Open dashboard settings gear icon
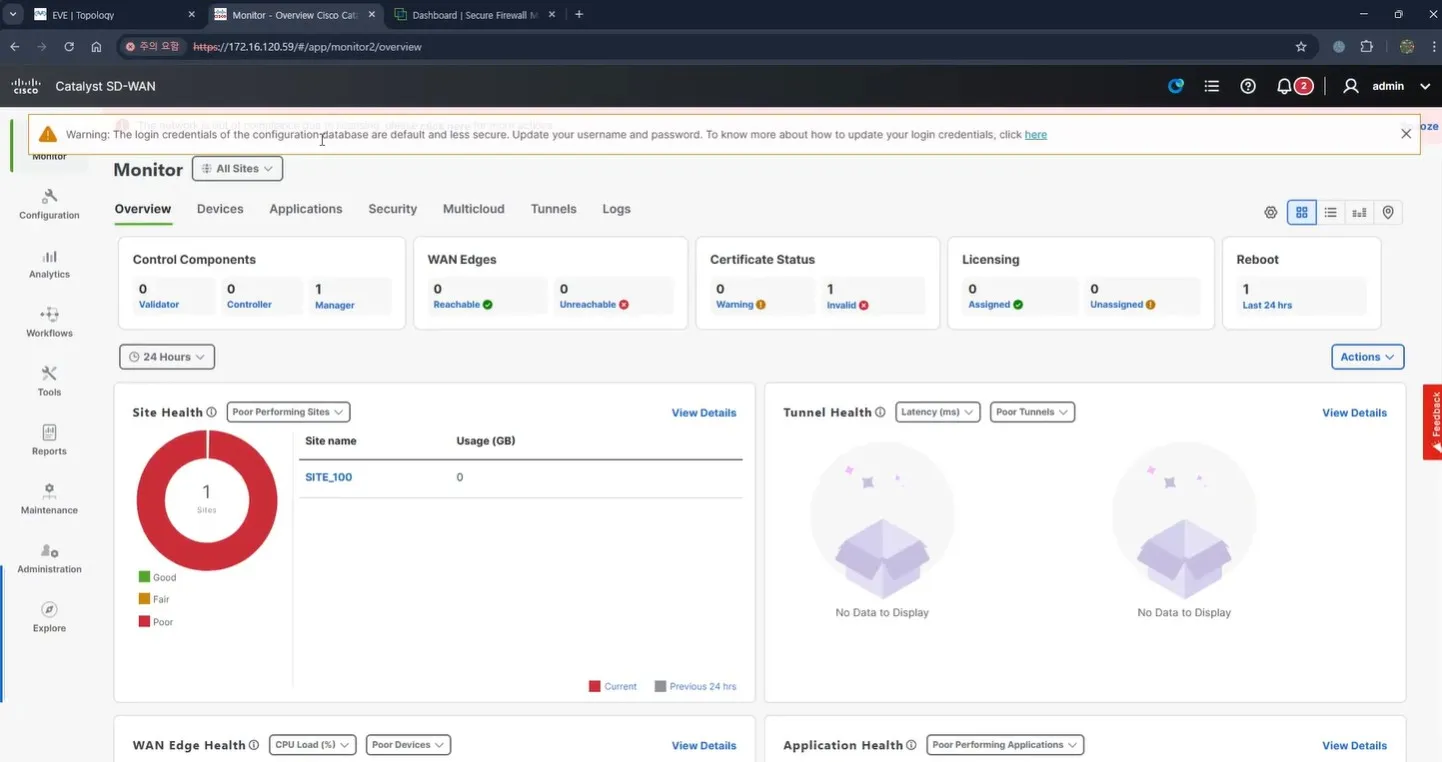The height and width of the screenshot is (762, 1442). click(1271, 212)
